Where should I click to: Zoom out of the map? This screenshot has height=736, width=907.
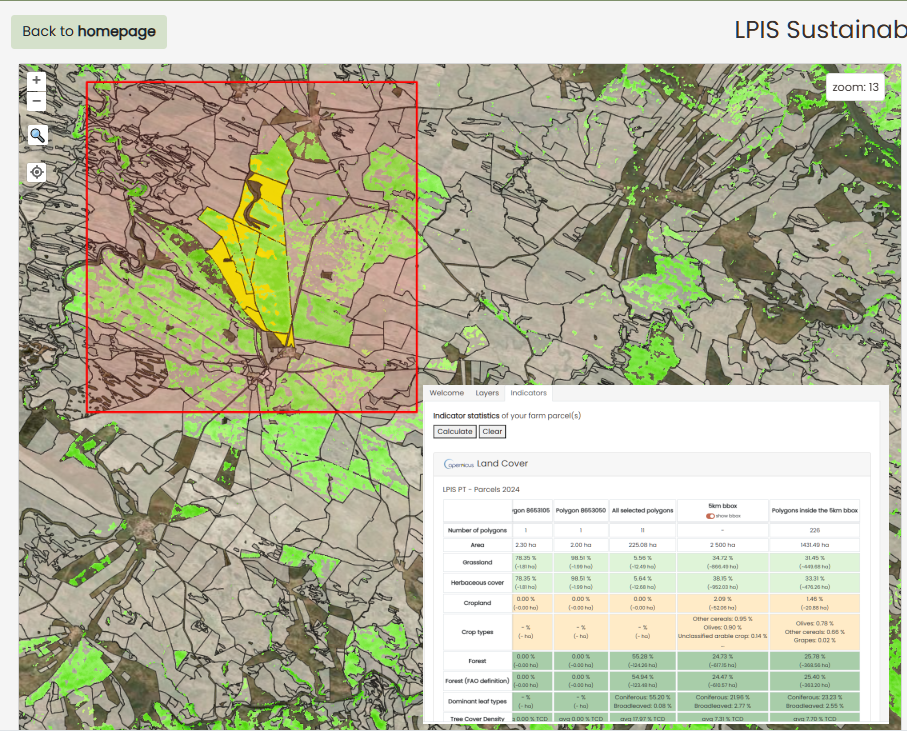[x=37, y=101]
